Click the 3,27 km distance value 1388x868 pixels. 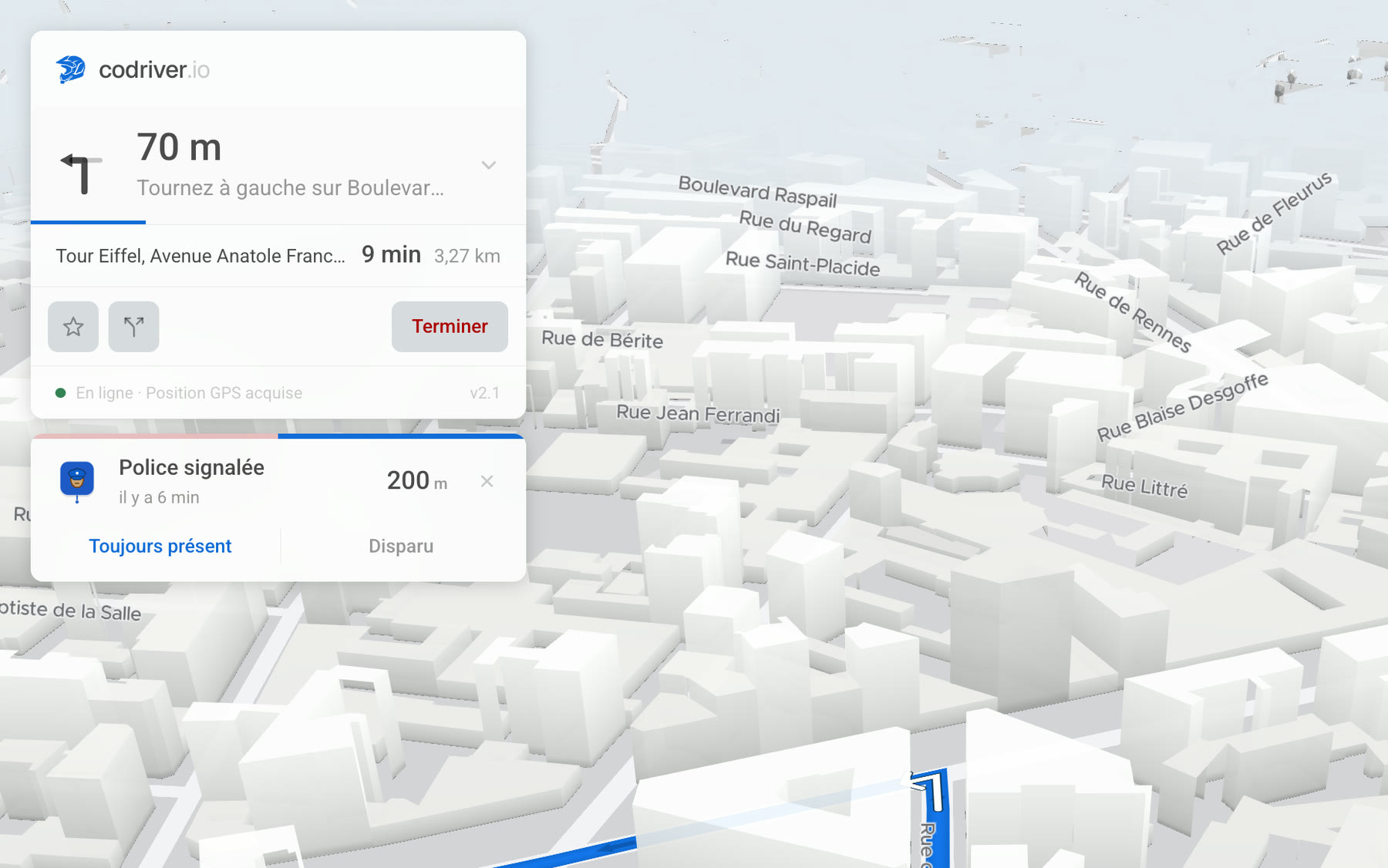point(467,256)
